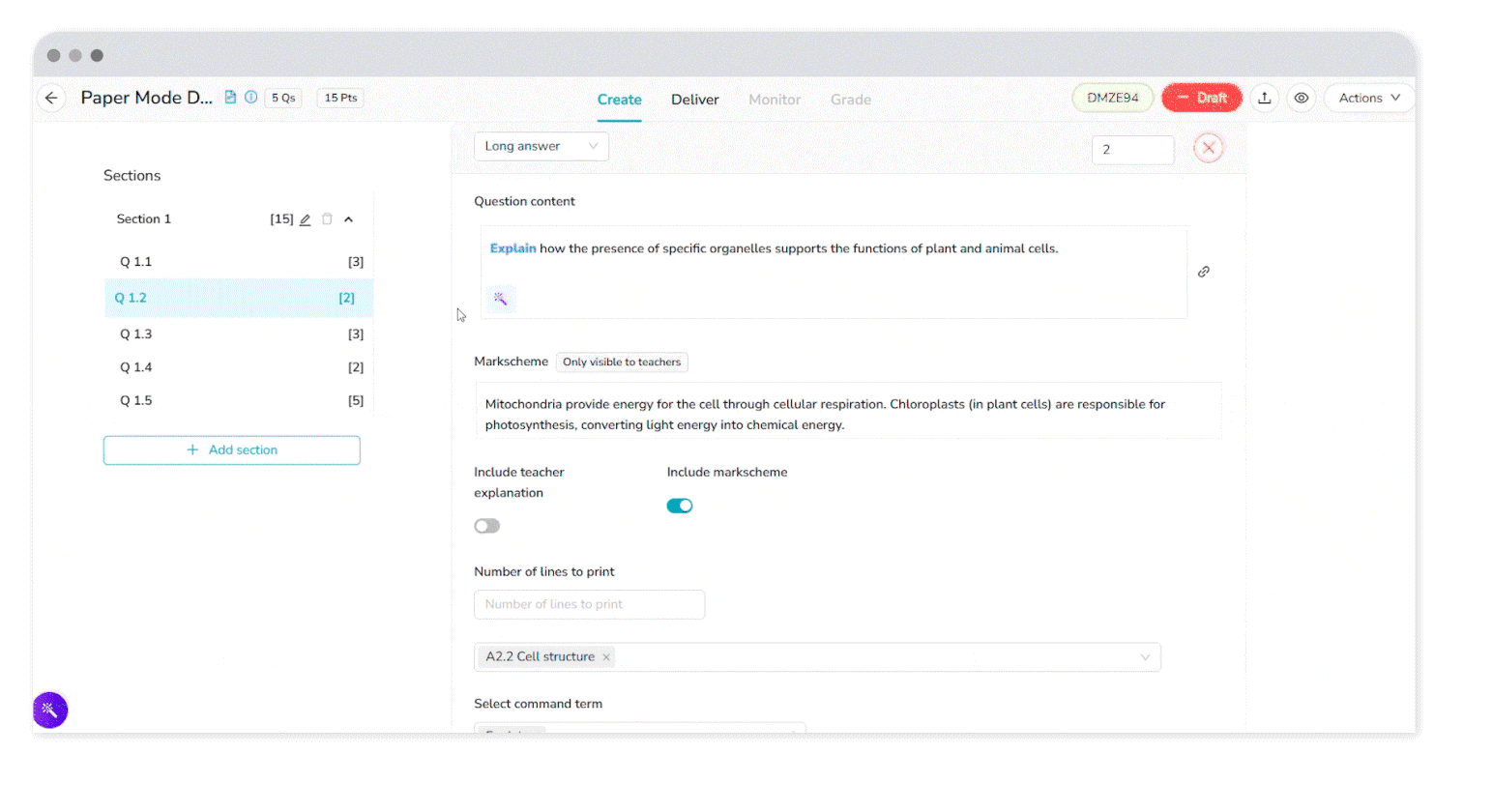Open the Long answer question type dropdown
The image size is (1493, 812).
tap(541, 146)
